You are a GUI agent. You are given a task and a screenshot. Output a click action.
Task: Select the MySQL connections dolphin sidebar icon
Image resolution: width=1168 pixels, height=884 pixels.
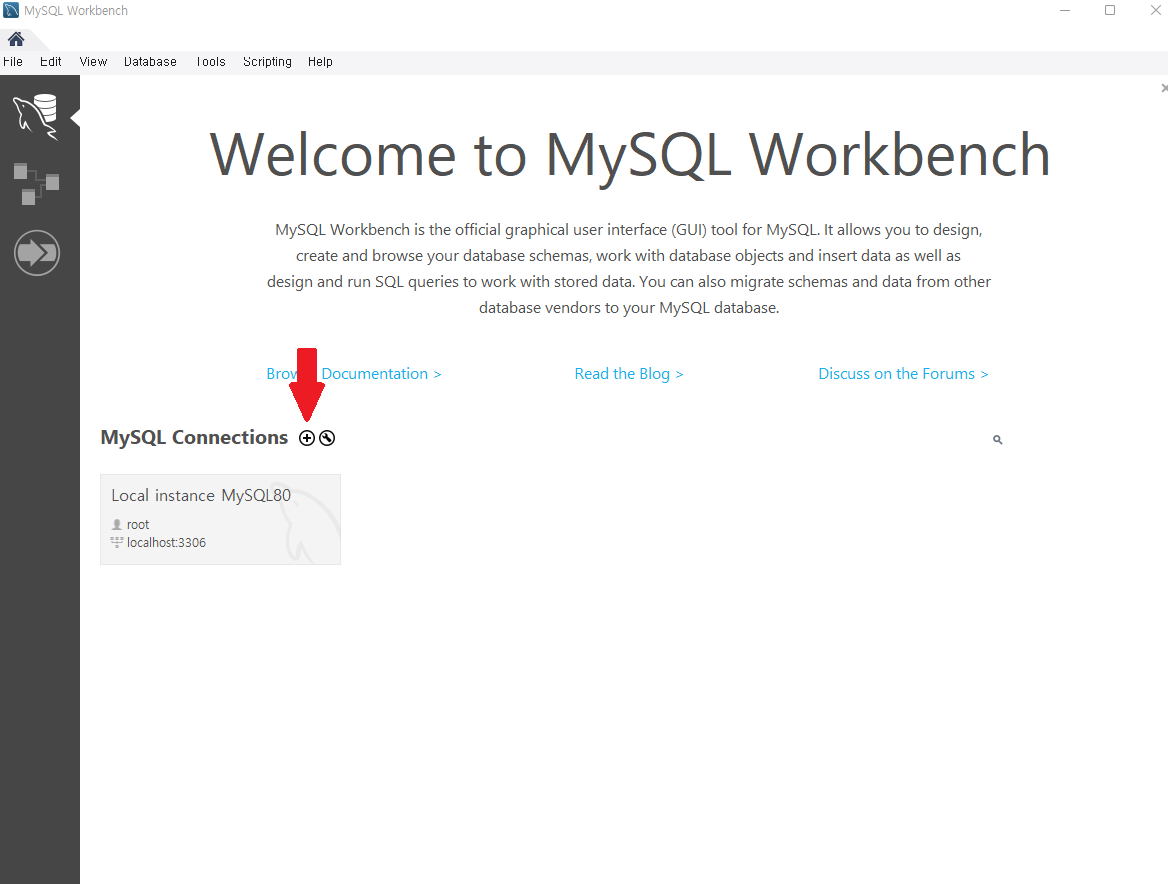36,117
